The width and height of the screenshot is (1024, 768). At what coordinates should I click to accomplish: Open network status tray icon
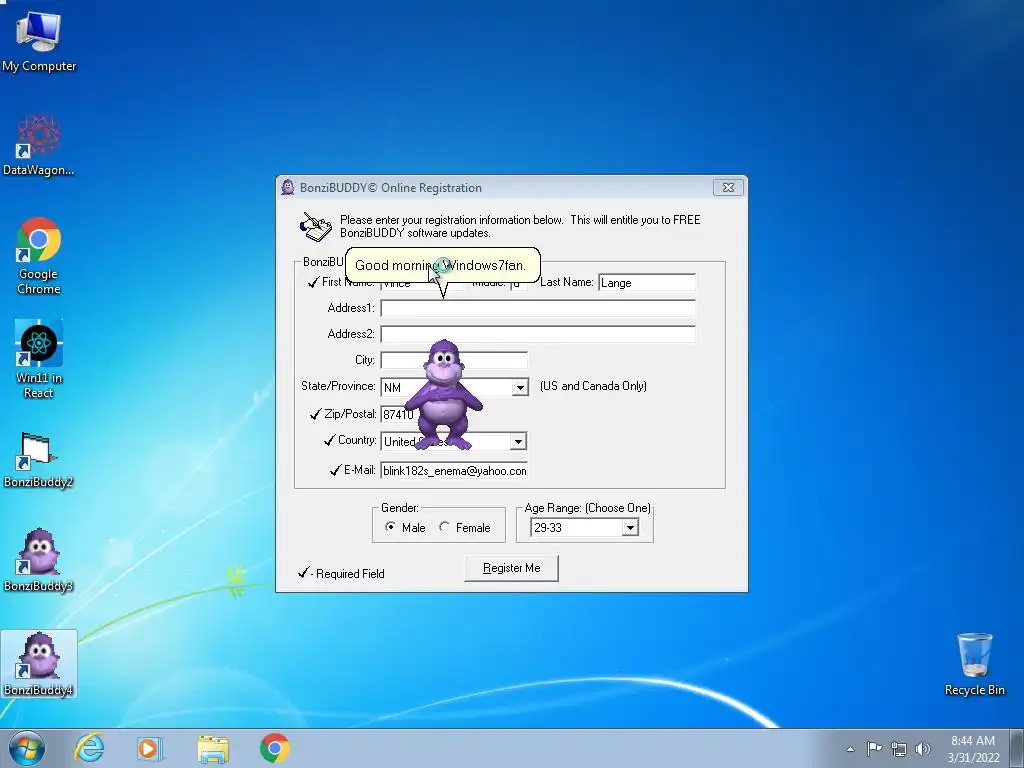(899, 749)
